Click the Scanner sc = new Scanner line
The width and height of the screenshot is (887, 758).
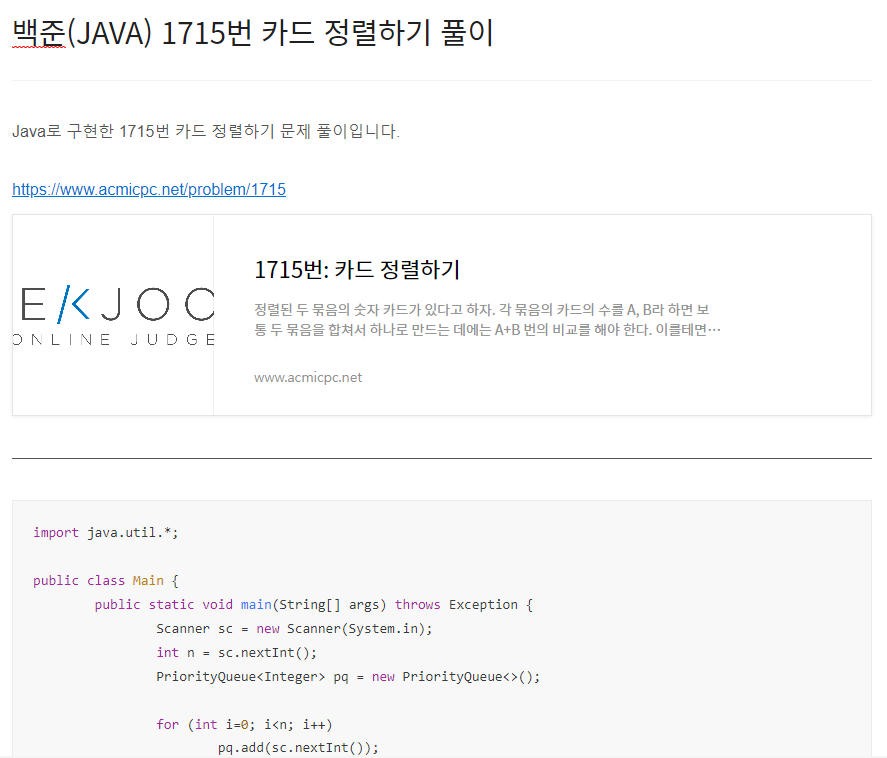(294, 629)
